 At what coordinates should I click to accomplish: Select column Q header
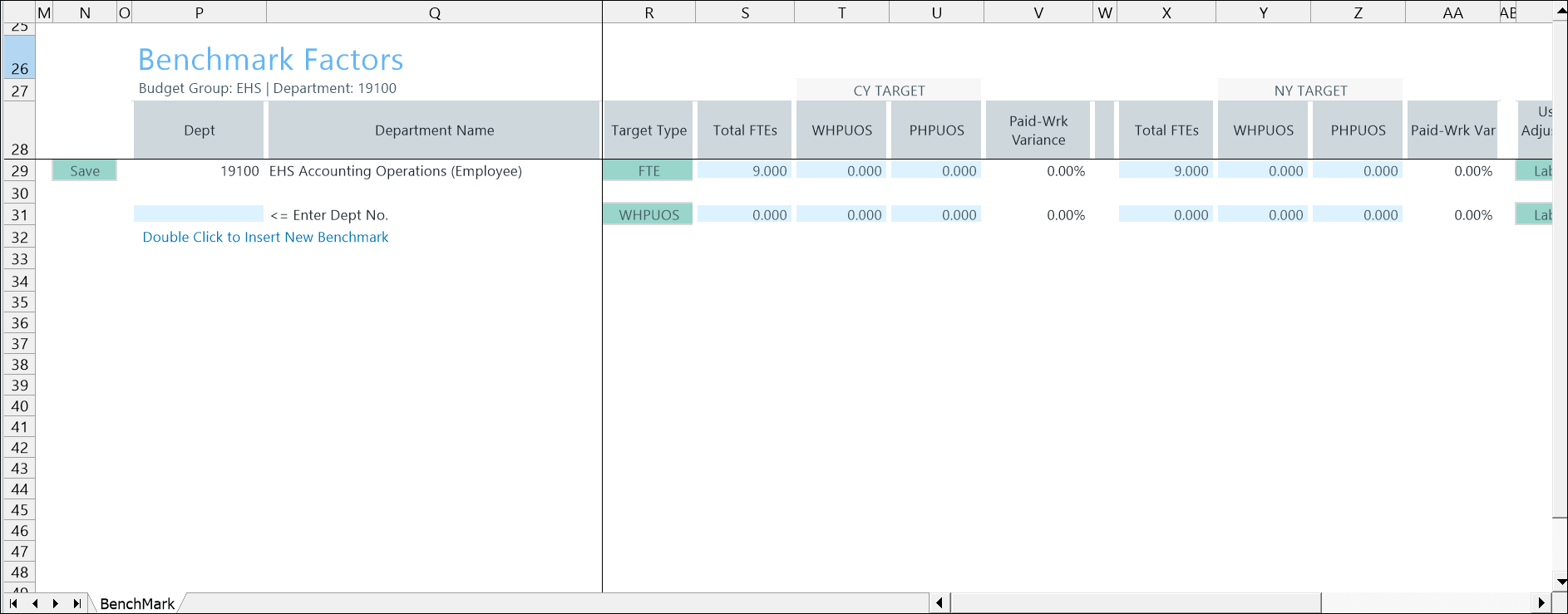pos(434,12)
